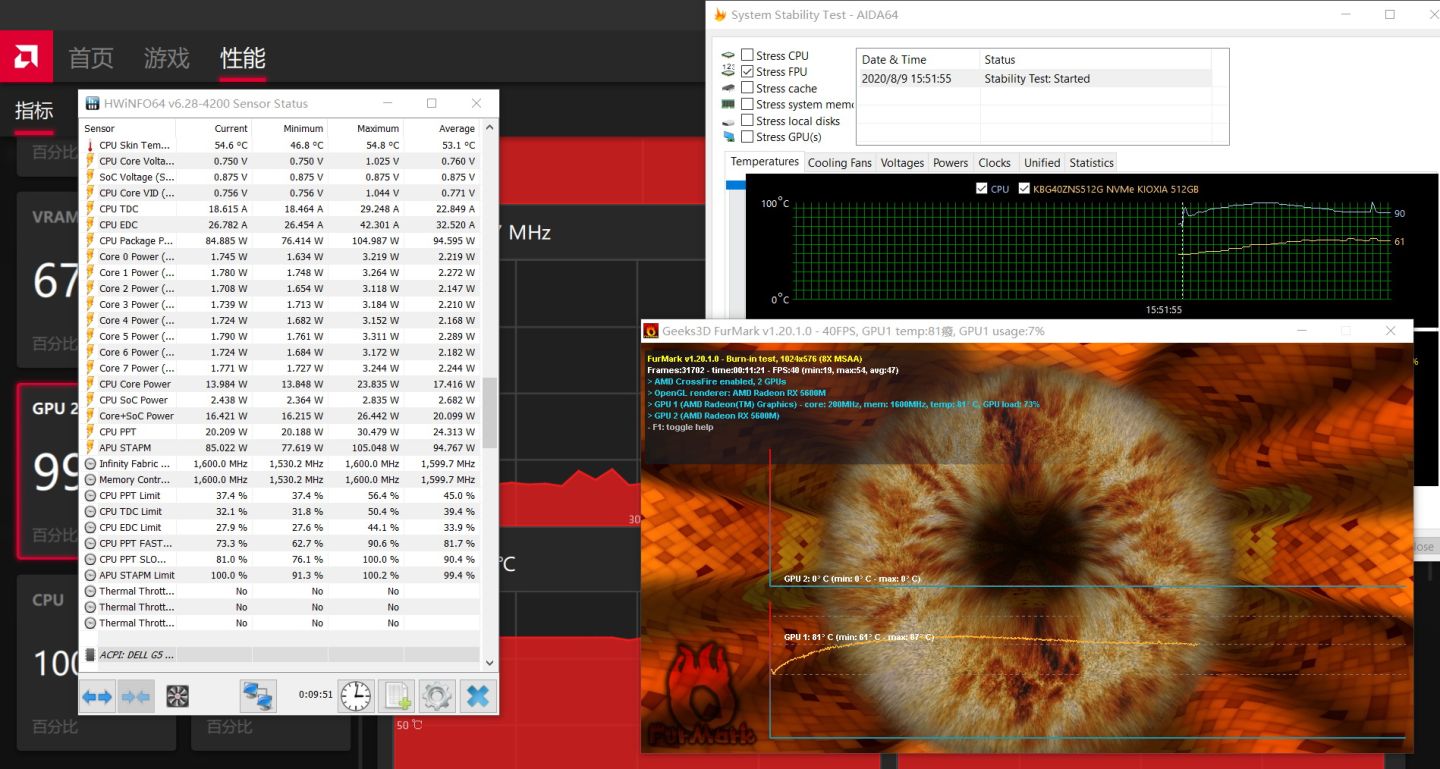Viewport: 1440px width, 769px height.
Task: Disable the Stress FPU checkbox
Action: tap(747, 71)
